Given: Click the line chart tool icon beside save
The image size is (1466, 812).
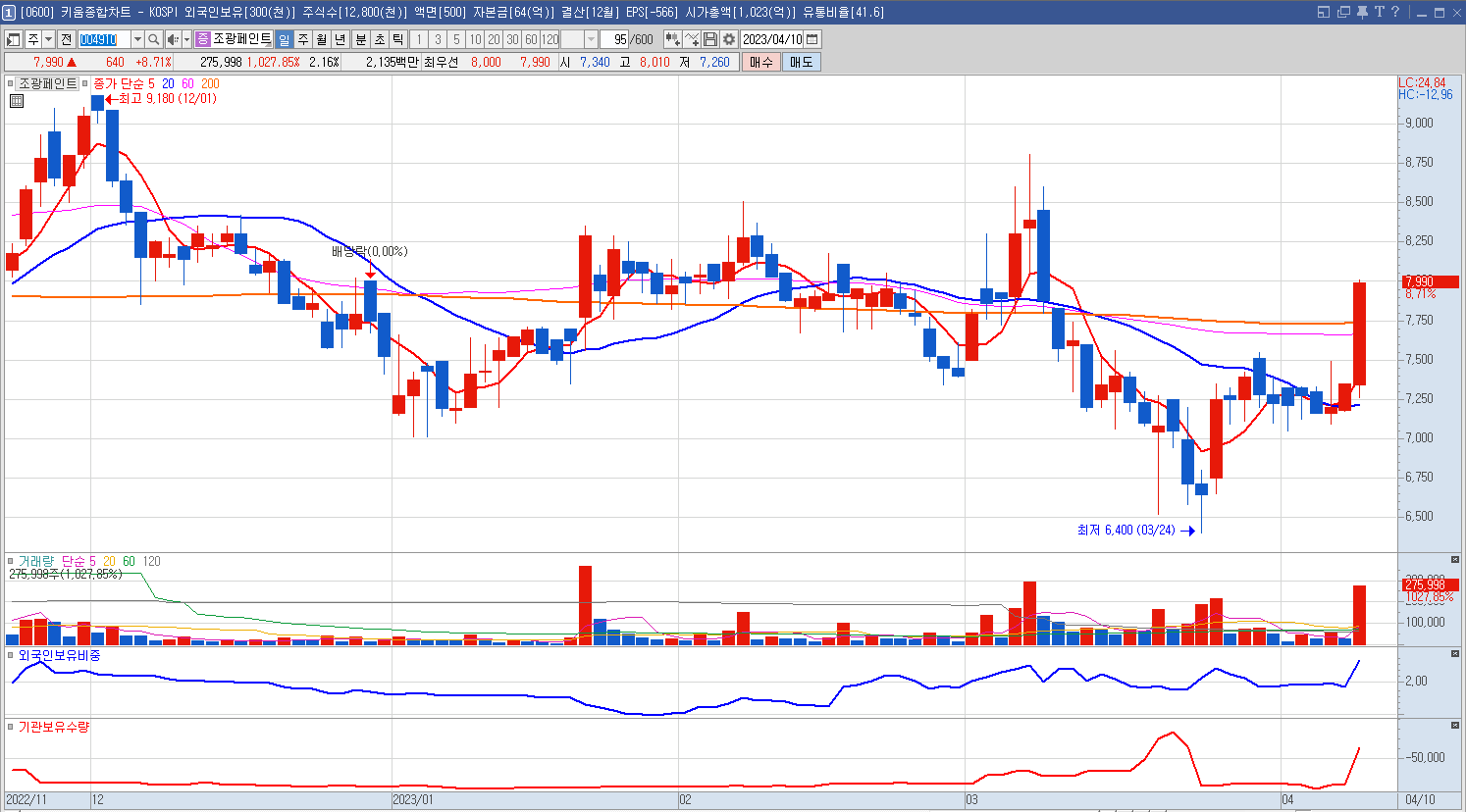Looking at the screenshot, I should click(692, 39).
